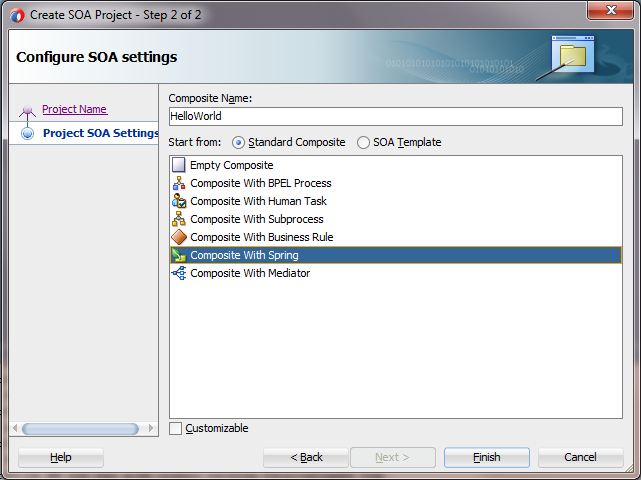
Task: Click the 'Configure SOA settings' heading
Action: (x=96, y=57)
